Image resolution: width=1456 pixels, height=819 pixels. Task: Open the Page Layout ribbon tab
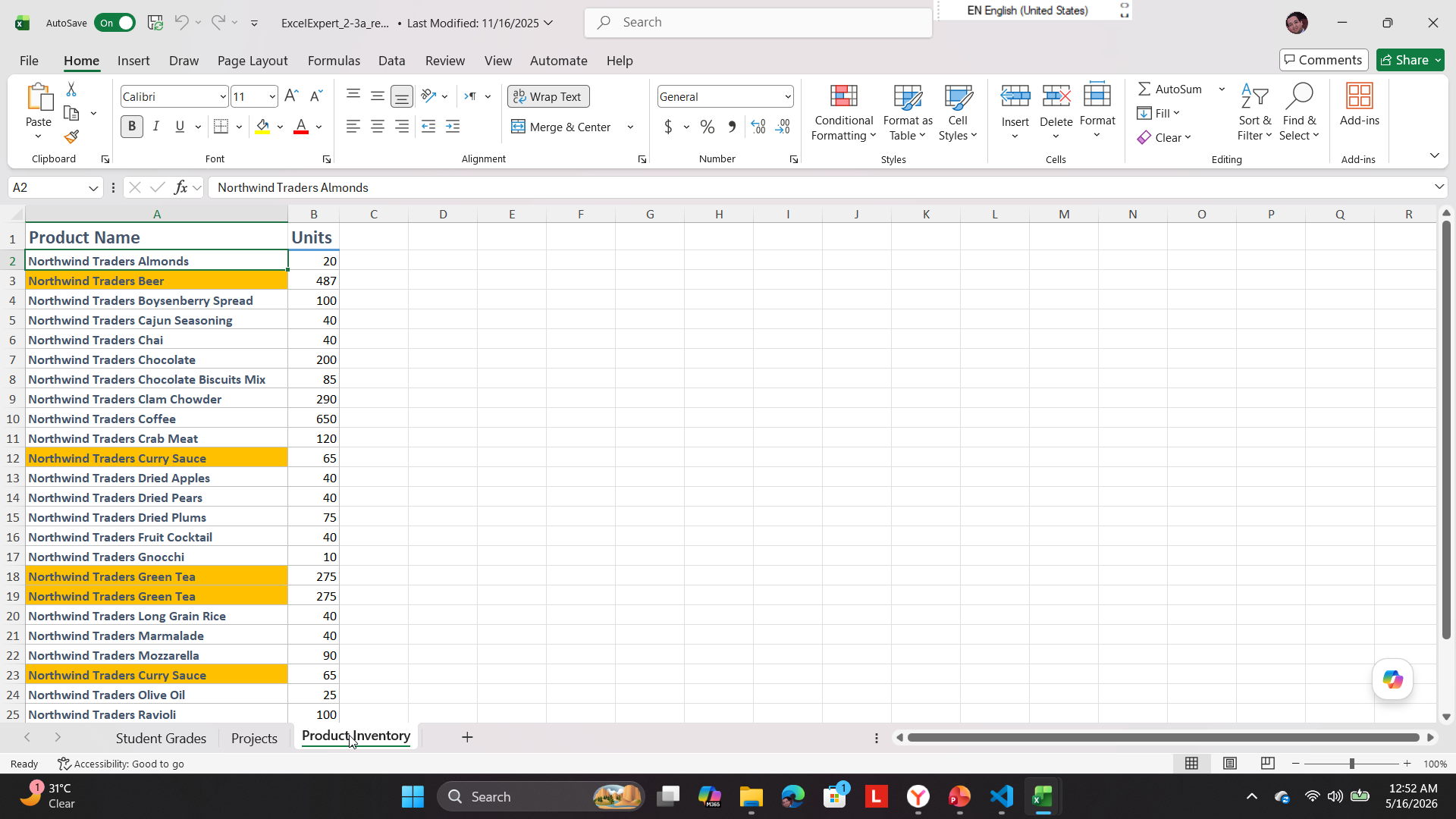coord(253,61)
